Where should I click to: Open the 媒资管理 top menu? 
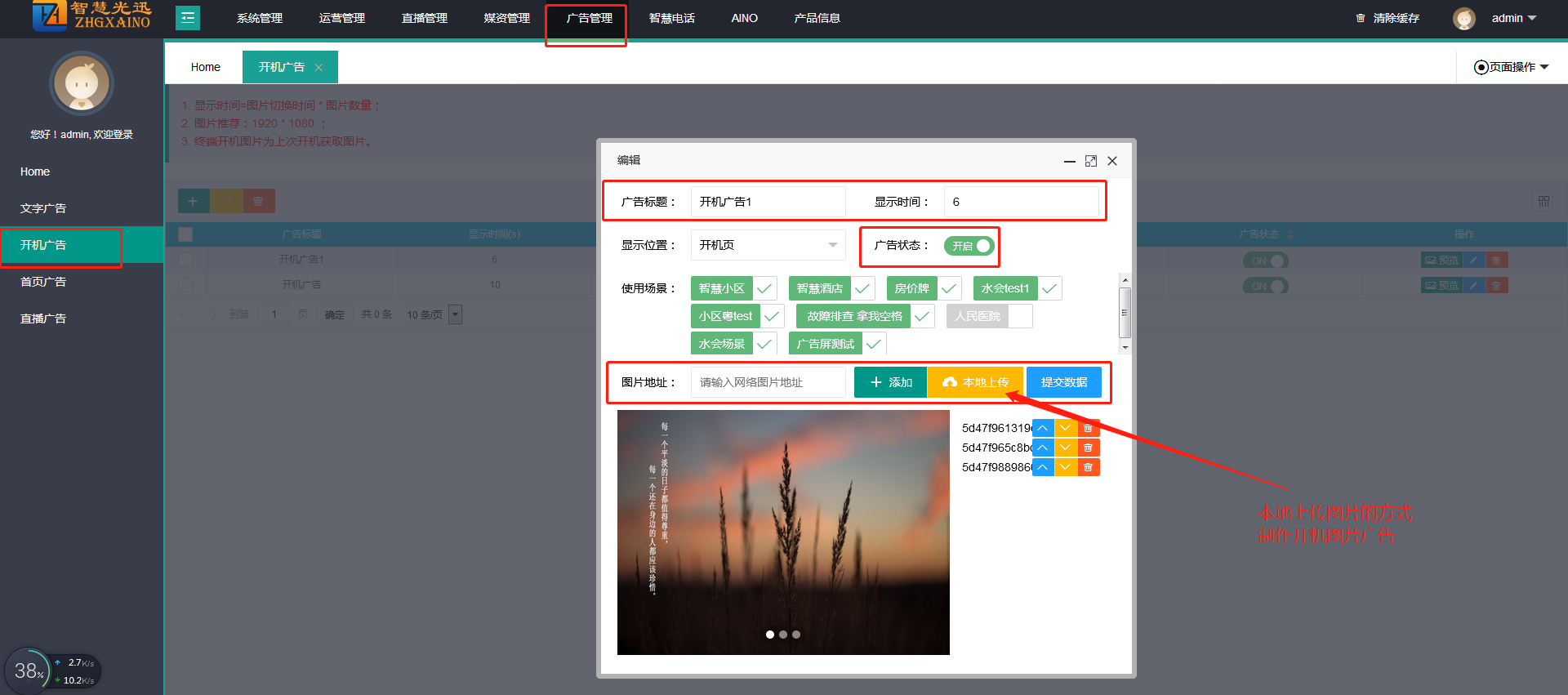[506, 18]
